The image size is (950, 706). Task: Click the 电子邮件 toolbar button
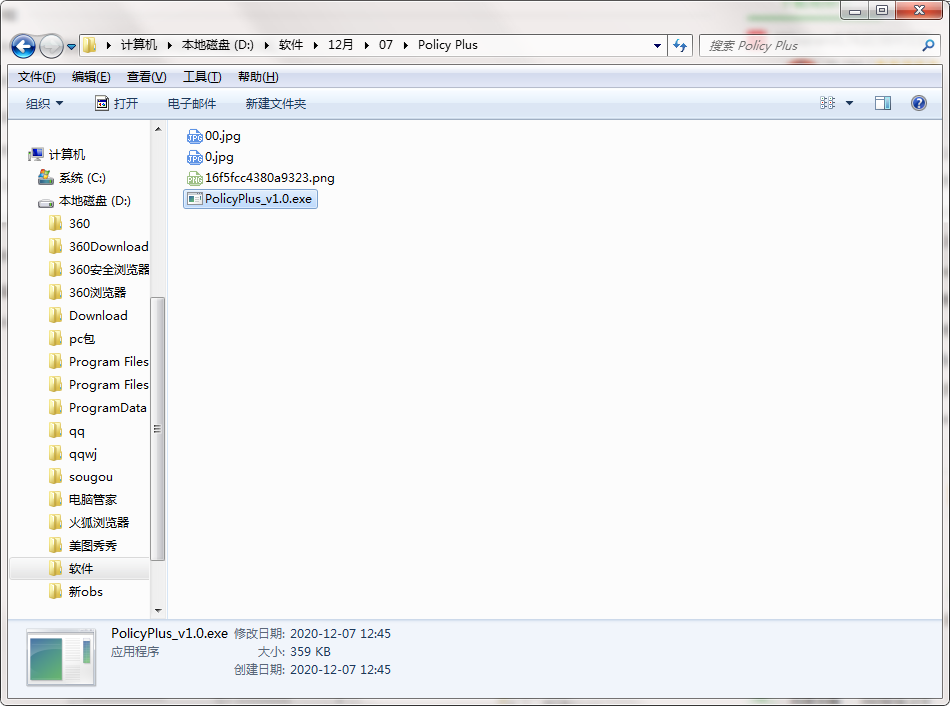click(192, 104)
